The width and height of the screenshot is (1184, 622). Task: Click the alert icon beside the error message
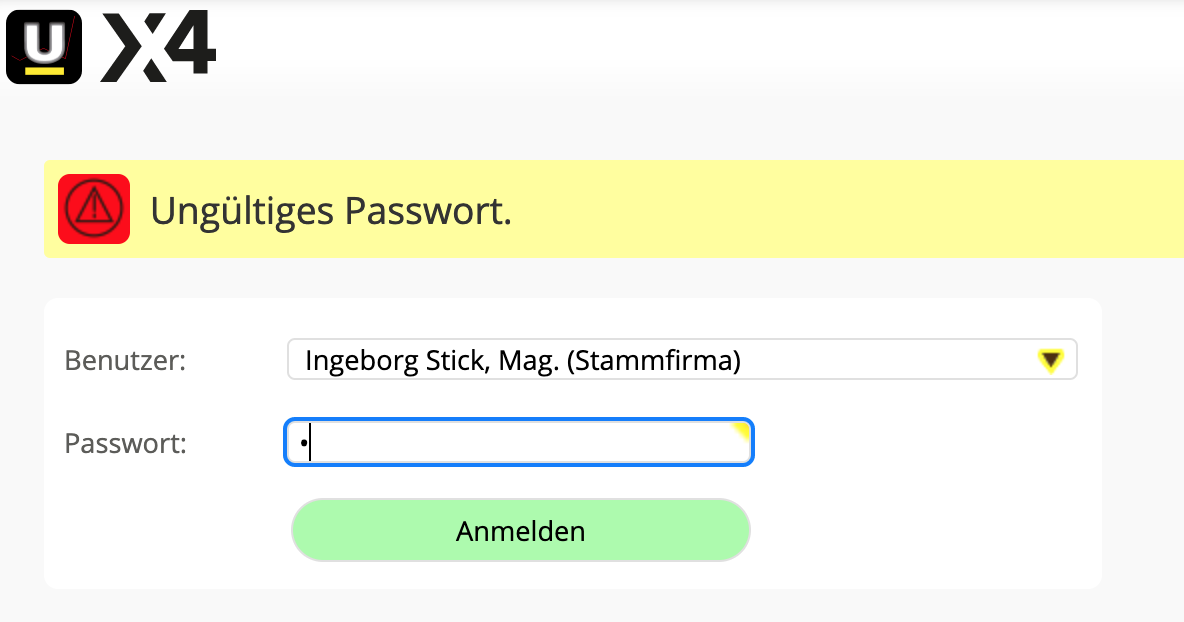[93, 208]
